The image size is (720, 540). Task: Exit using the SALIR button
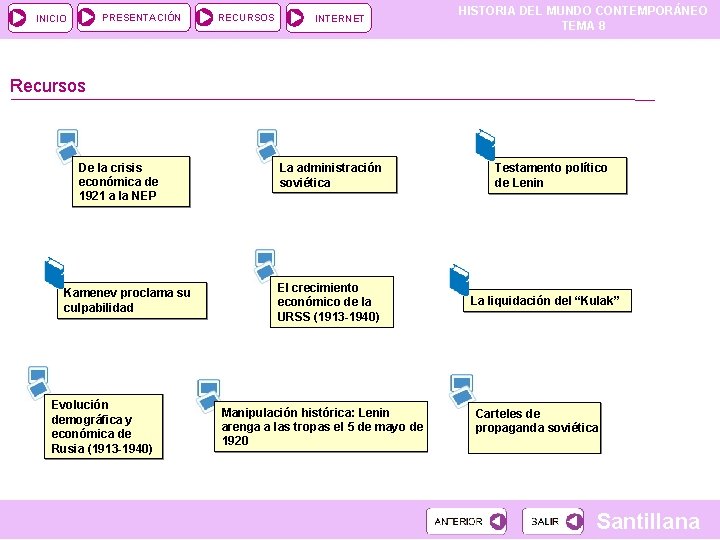pos(553,521)
